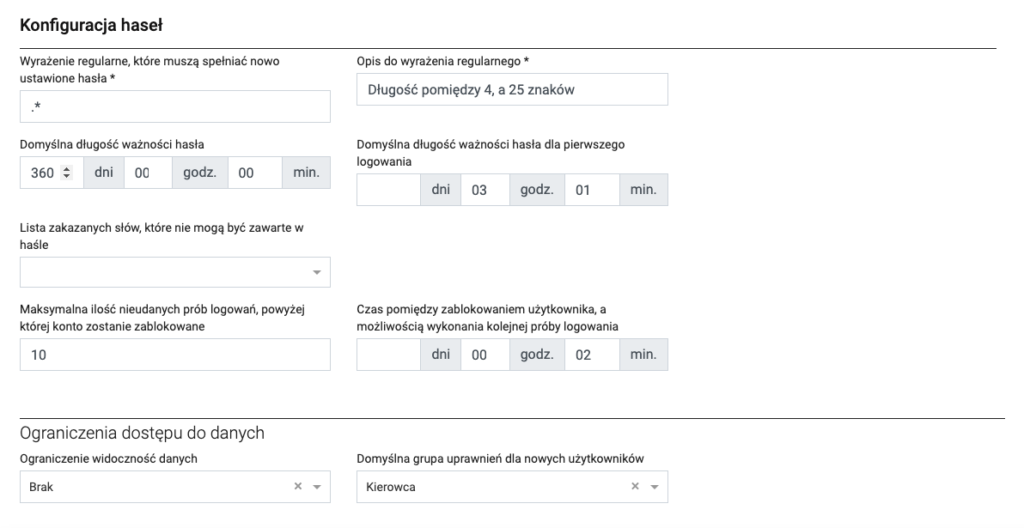
Task: Click the password validity minutes field
Action: click(x=254, y=173)
